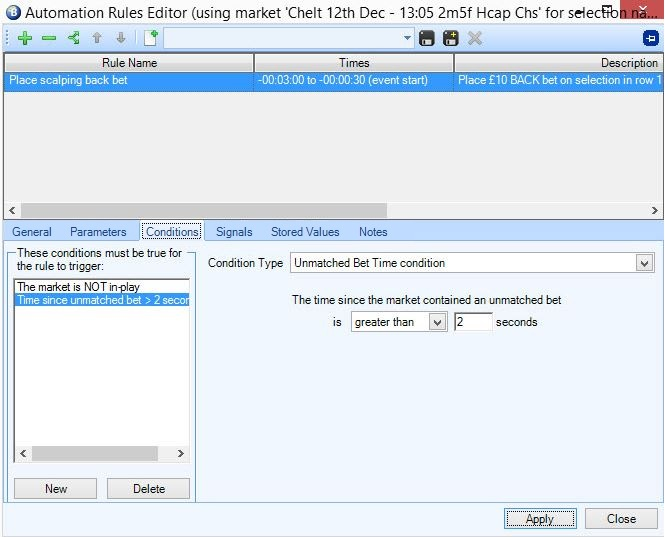Switch to the Parameters tab

(98, 232)
